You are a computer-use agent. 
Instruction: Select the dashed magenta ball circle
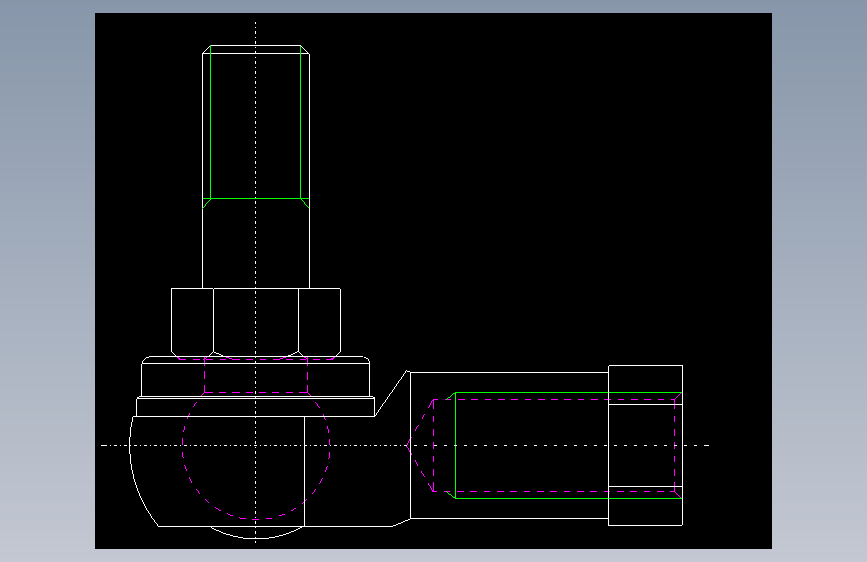[x=256, y=454]
